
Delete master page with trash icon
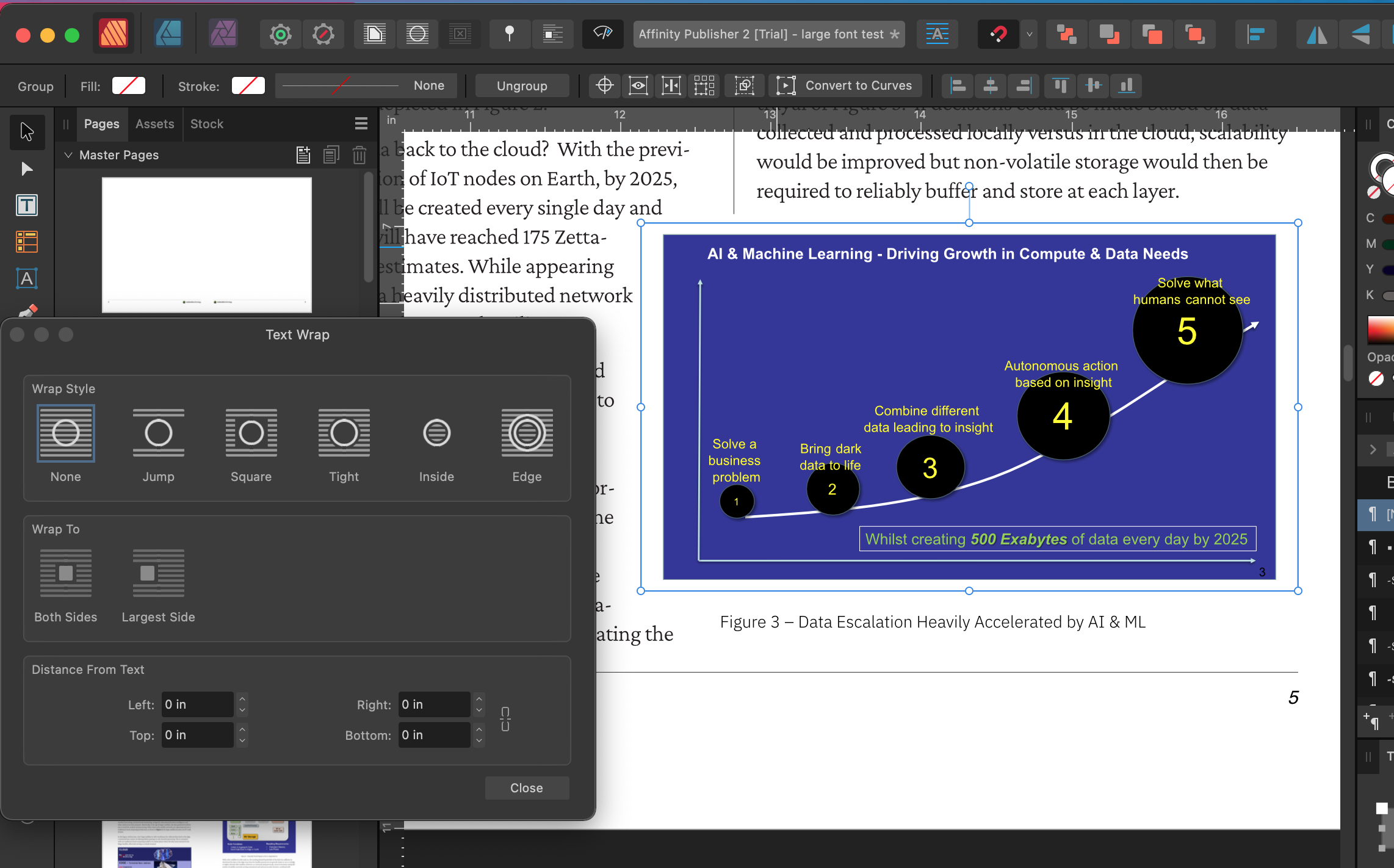click(x=359, y=155)
